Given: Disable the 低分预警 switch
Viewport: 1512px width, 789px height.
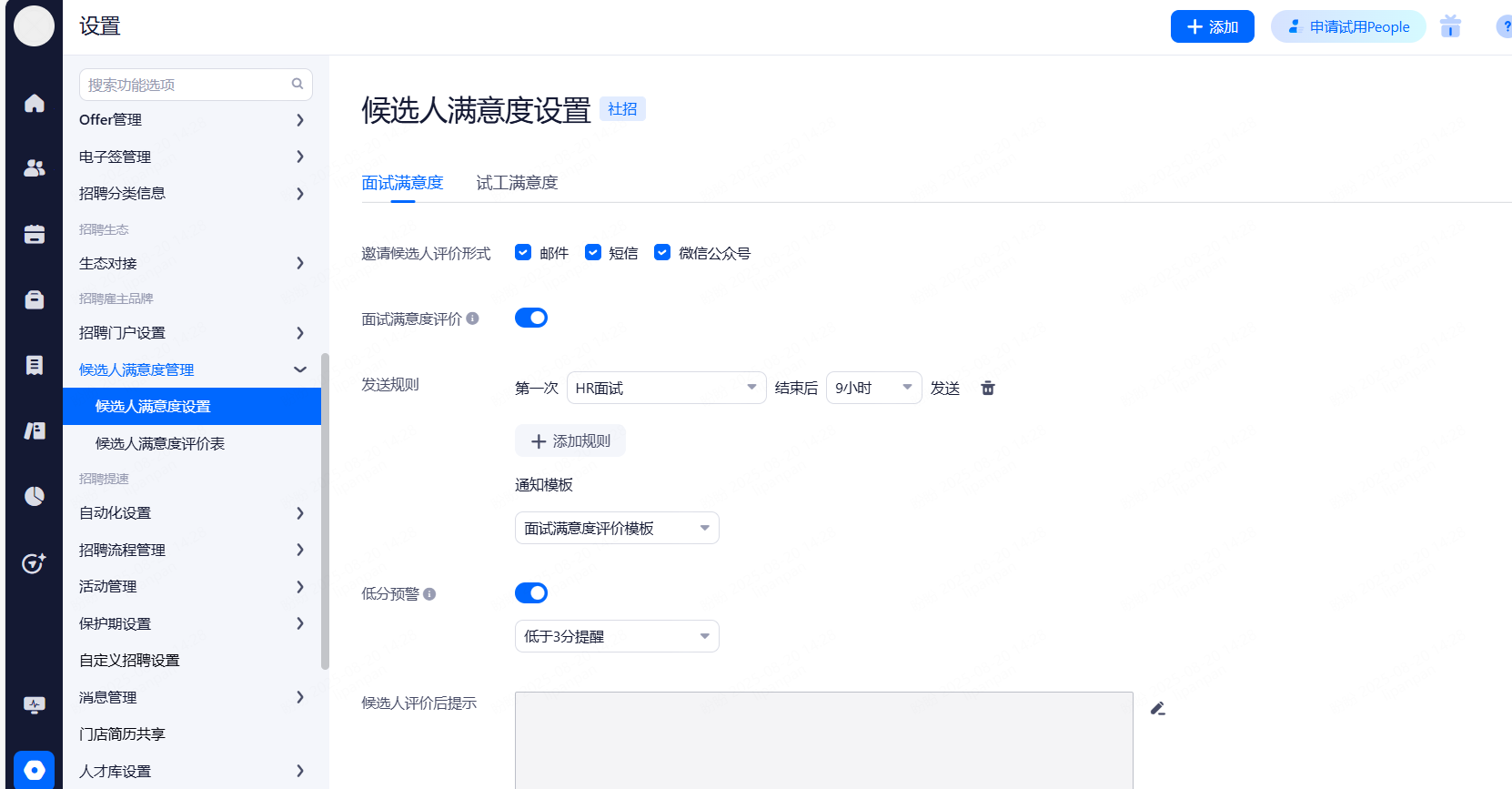Looking at the screenshot, I should pyautogui.click(x=531, y=593).
